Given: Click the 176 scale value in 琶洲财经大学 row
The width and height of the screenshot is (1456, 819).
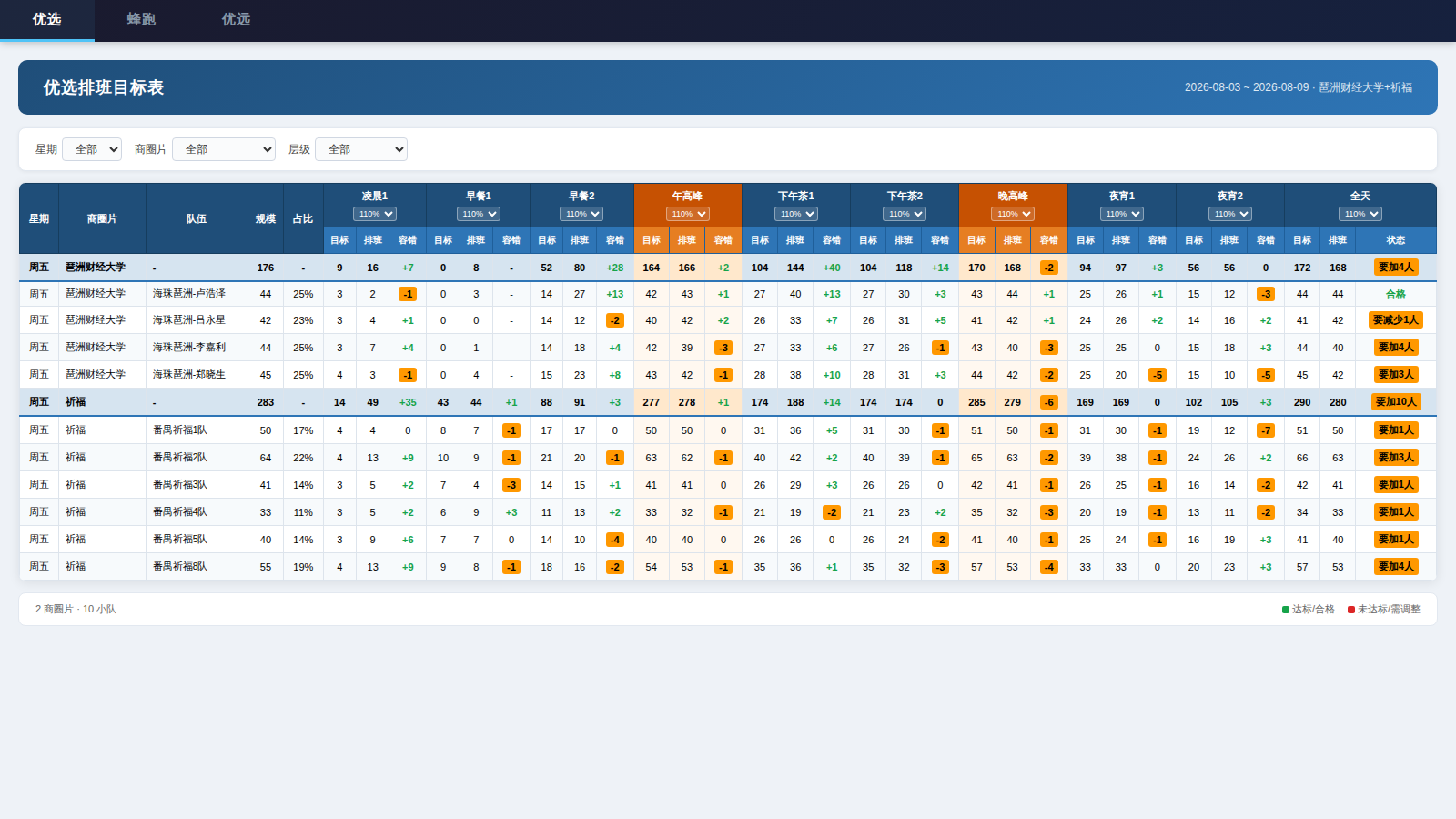Looking at the screenshot, I should pyautogui.click(x=266, y=268).
